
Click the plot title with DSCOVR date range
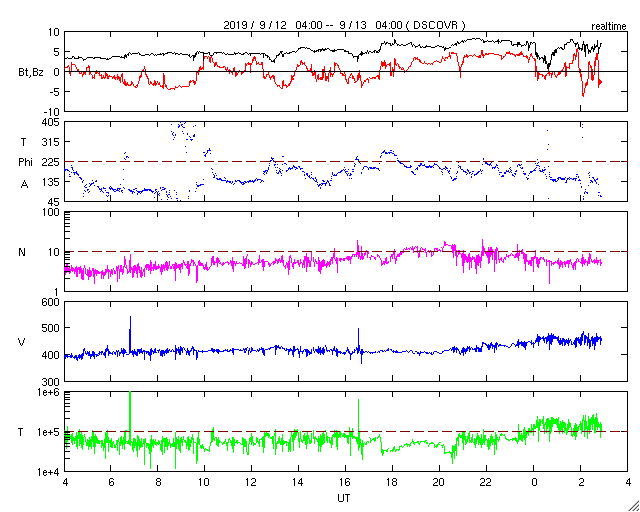[344, 25]
